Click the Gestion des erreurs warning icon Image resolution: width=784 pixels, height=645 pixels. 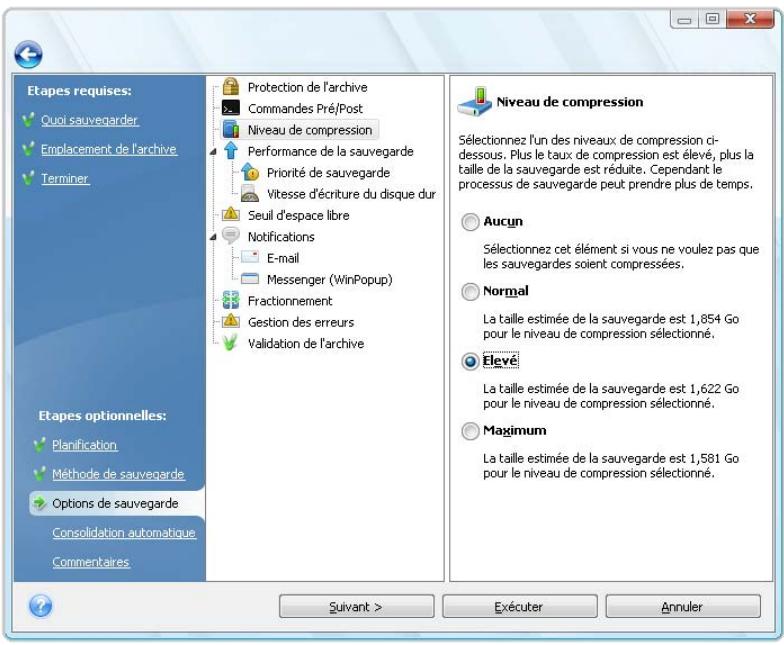coord(230,321)
